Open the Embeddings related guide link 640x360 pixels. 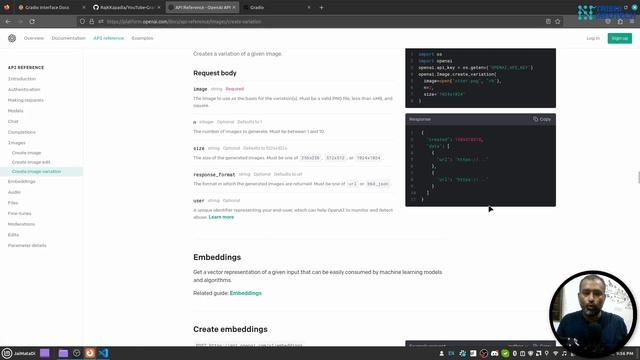click(x=246, y=293)
